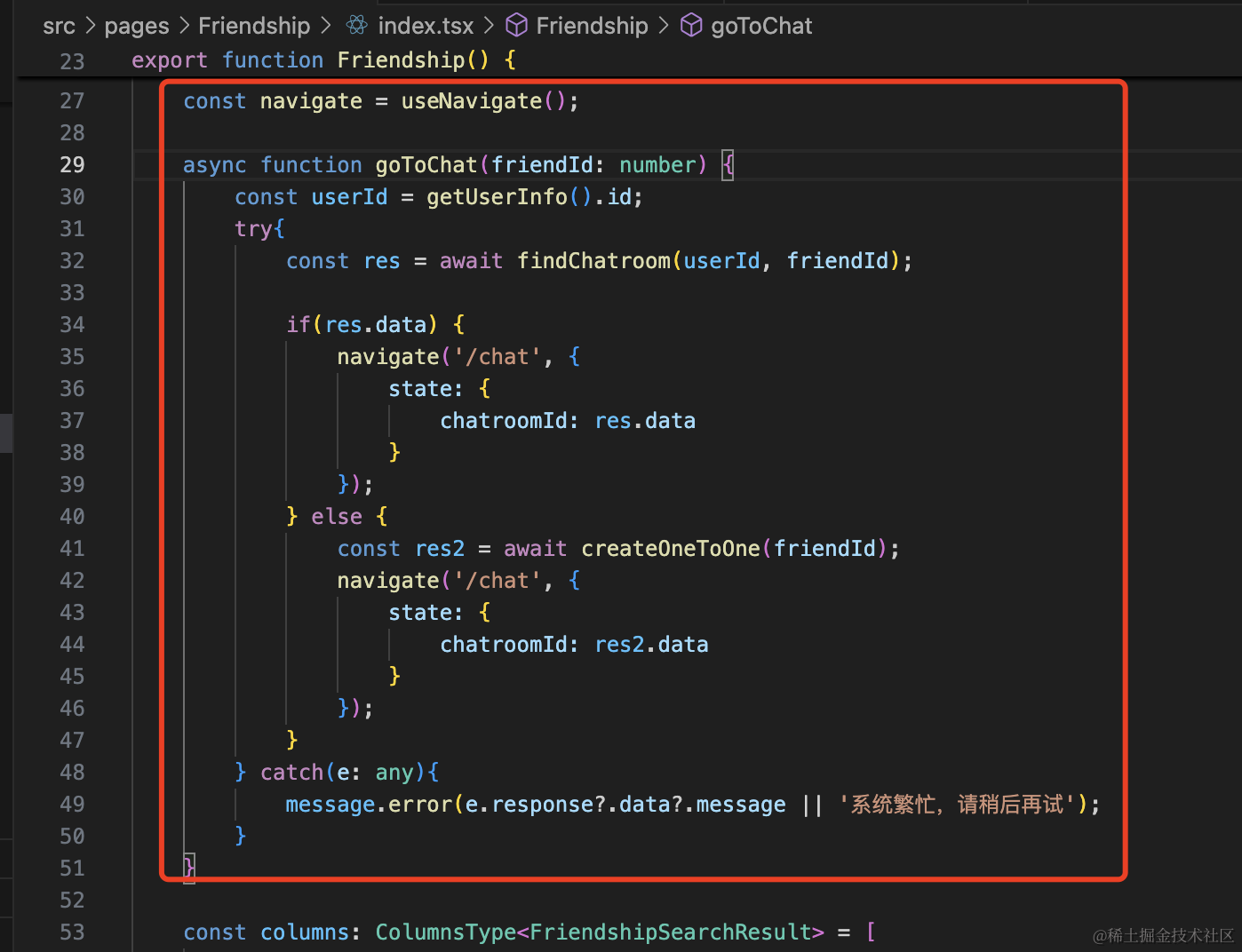Click 'chatroomId' on line 37
1242x952 pixels.
click(504, 421)
